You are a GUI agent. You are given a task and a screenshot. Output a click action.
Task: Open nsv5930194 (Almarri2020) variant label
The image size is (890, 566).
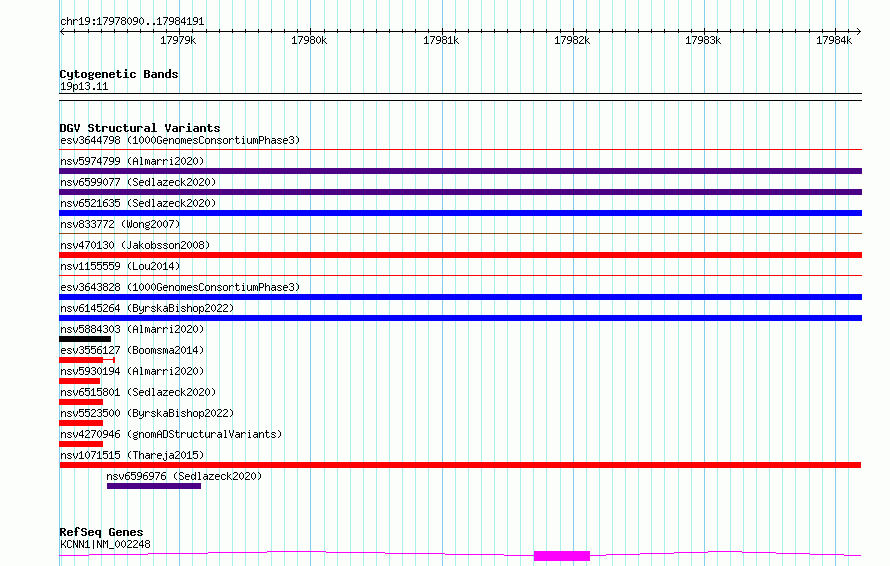pyautogui.click(x=132, y=371)
